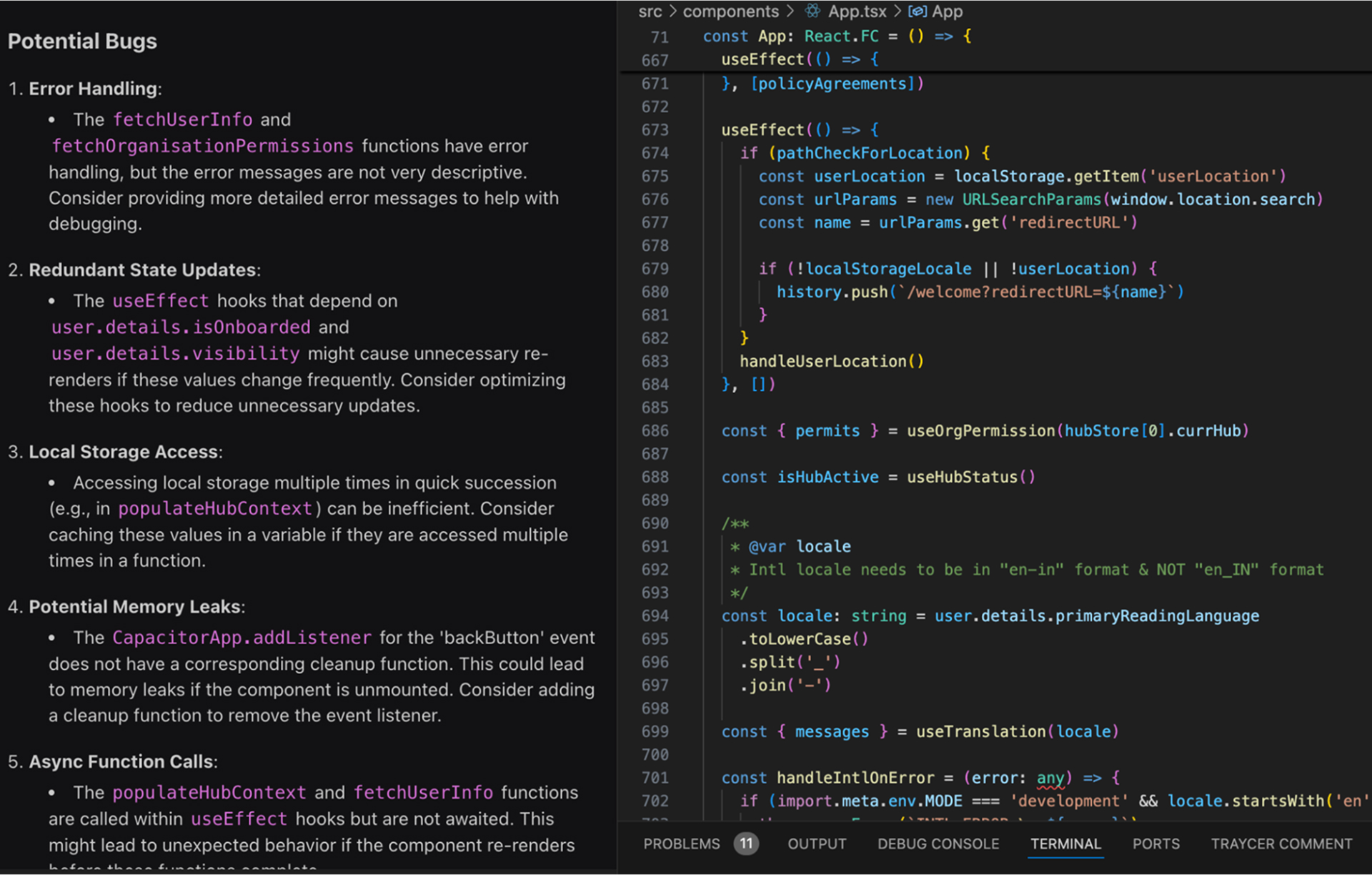The width and height of the screenshot is (1372, 875).
Task: Click sticky line 71 const App declaration
Action: coord(837,36)
